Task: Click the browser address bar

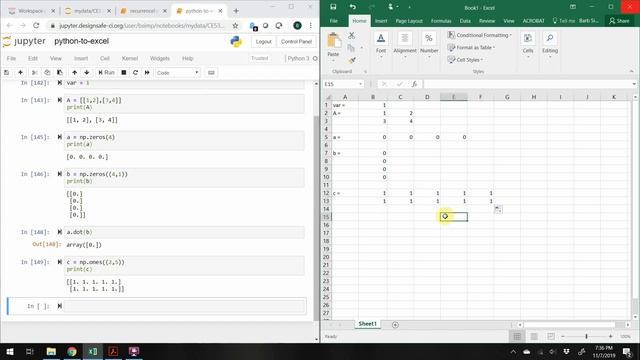Action: pyautogui.click(x=141, y=25)
